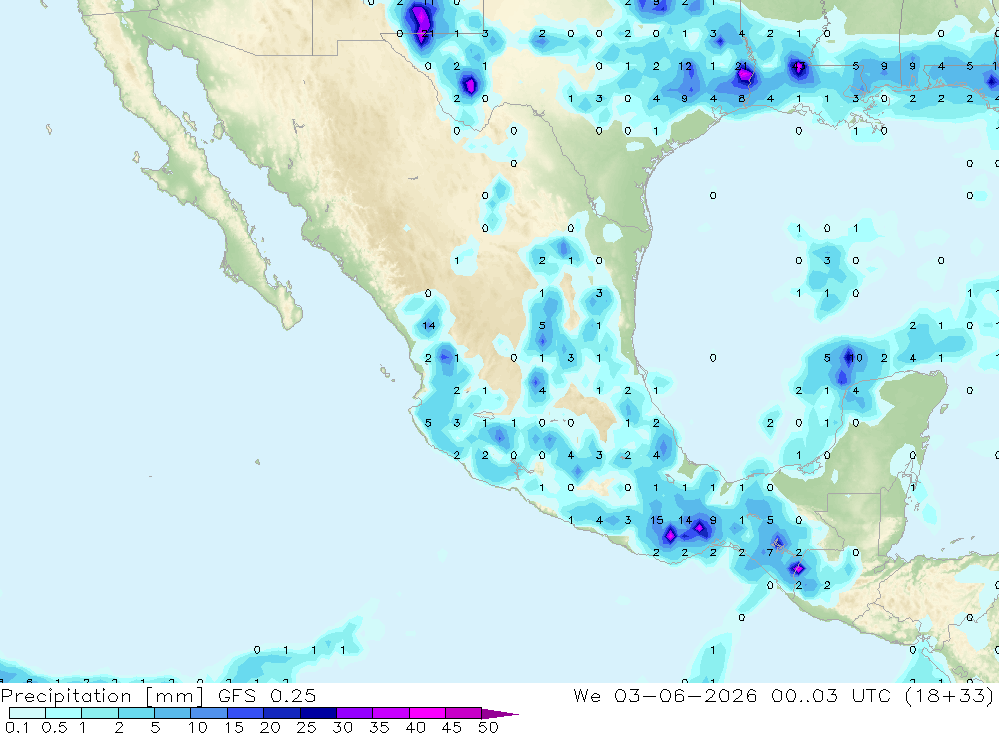Click the 'GFS 0.25' model label
The height and width of the screenshot is (733, 1000).
pyautogui.click(x=267, y=695)
